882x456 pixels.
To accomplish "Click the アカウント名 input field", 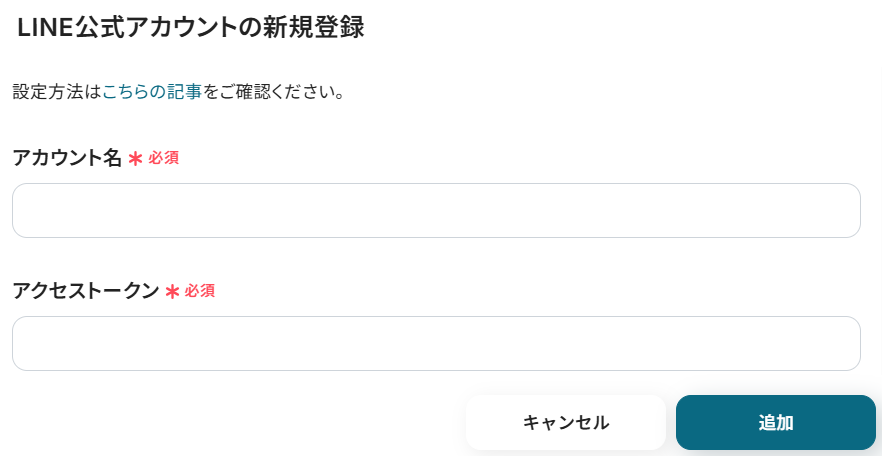I will click(436, 210).
